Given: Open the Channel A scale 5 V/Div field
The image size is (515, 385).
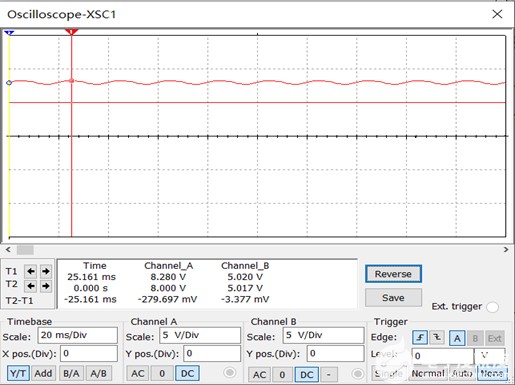Looking at the screenshot, I should click(200, 335).
